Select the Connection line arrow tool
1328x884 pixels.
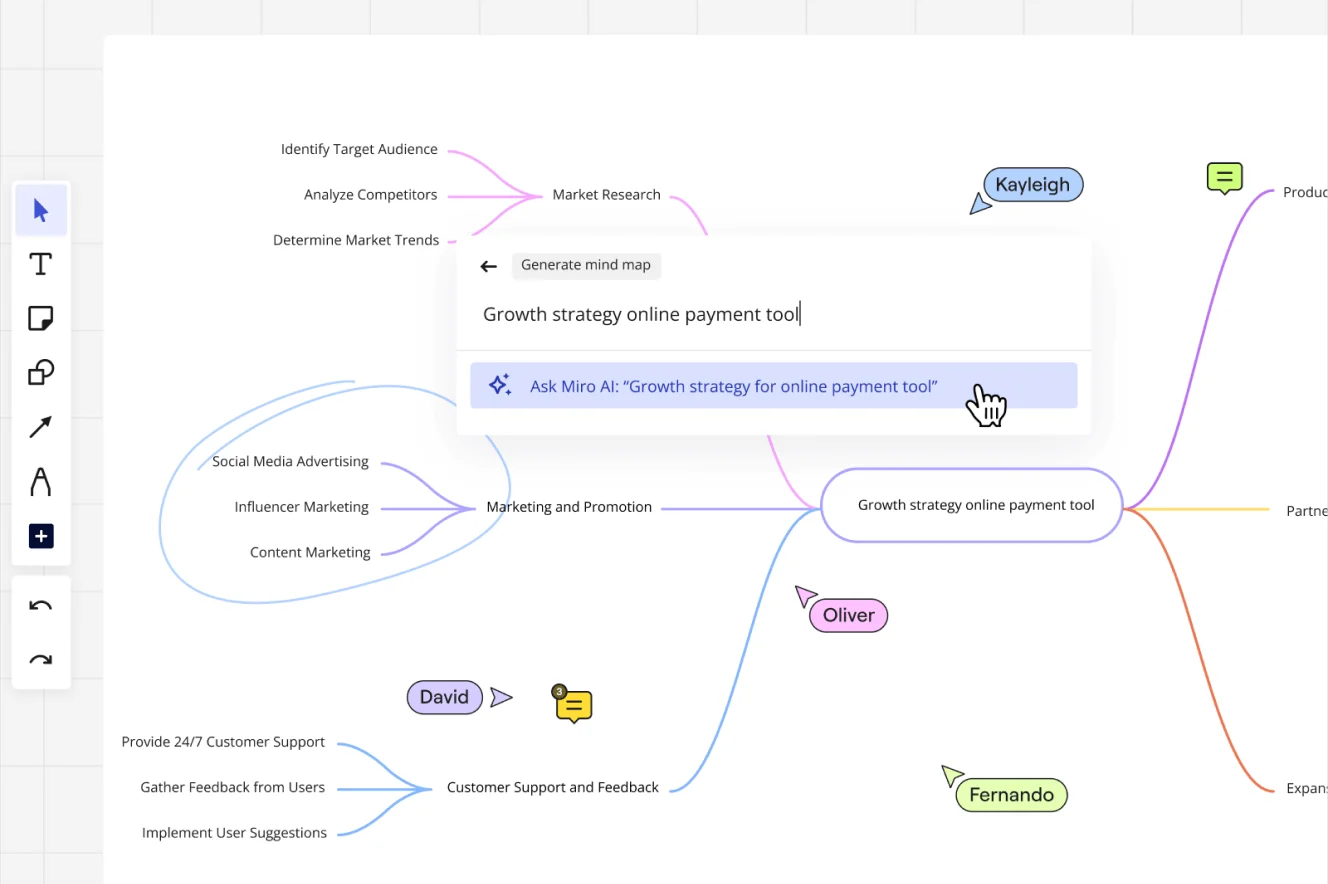point(41,428)
